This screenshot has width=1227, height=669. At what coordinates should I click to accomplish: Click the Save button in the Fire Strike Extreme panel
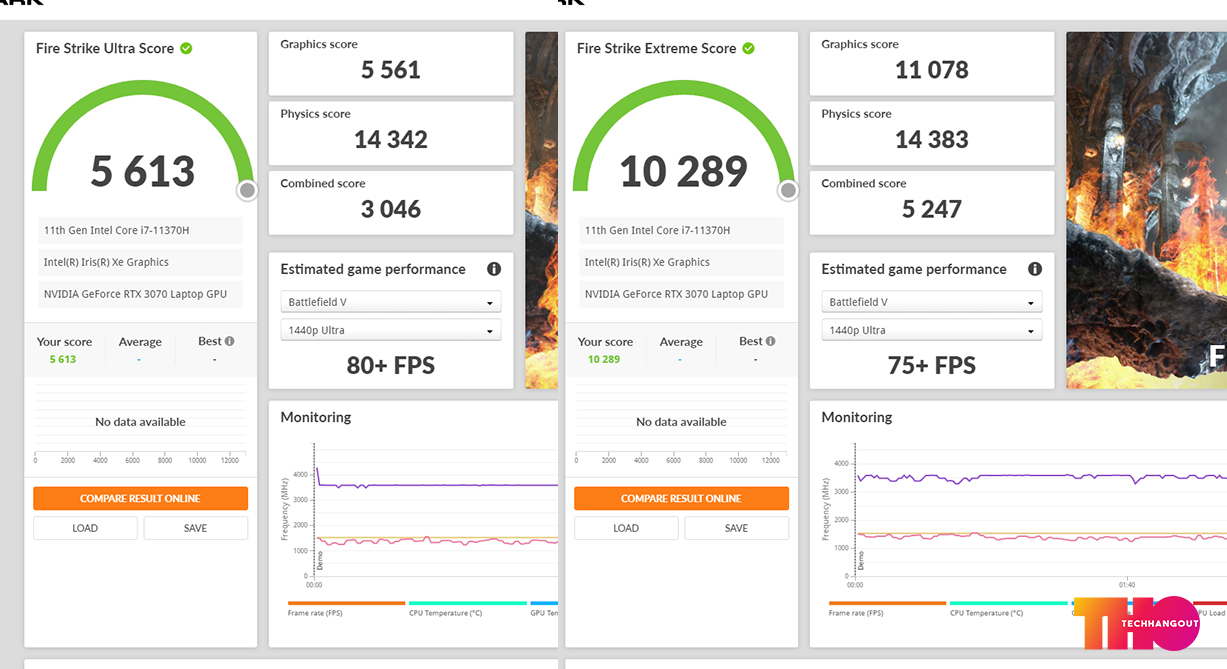(x=737, y=528)
